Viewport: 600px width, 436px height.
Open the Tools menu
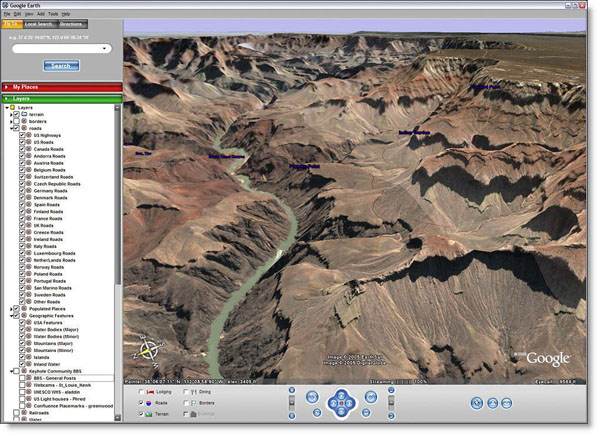pos(52,14)
